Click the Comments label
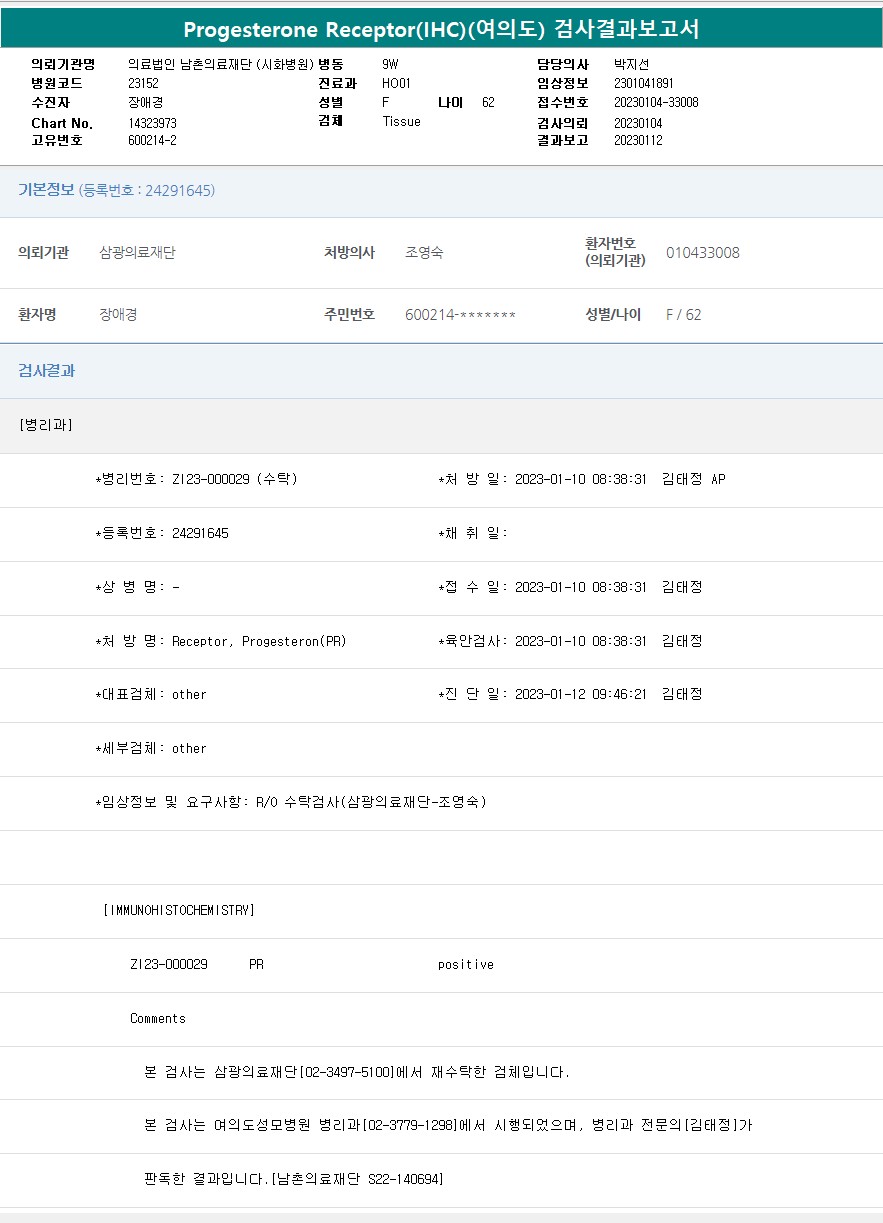 coord(158,1019)
